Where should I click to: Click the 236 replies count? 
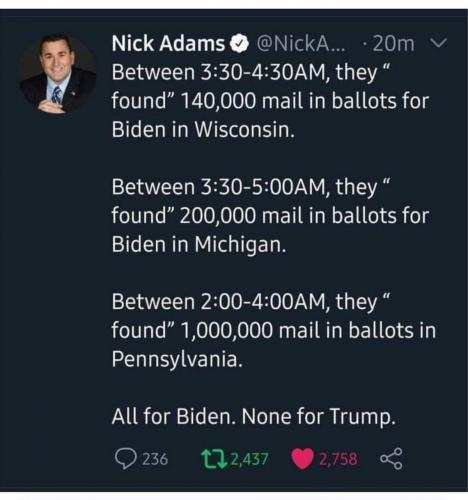pyautogui.click(x=155, y=459)
